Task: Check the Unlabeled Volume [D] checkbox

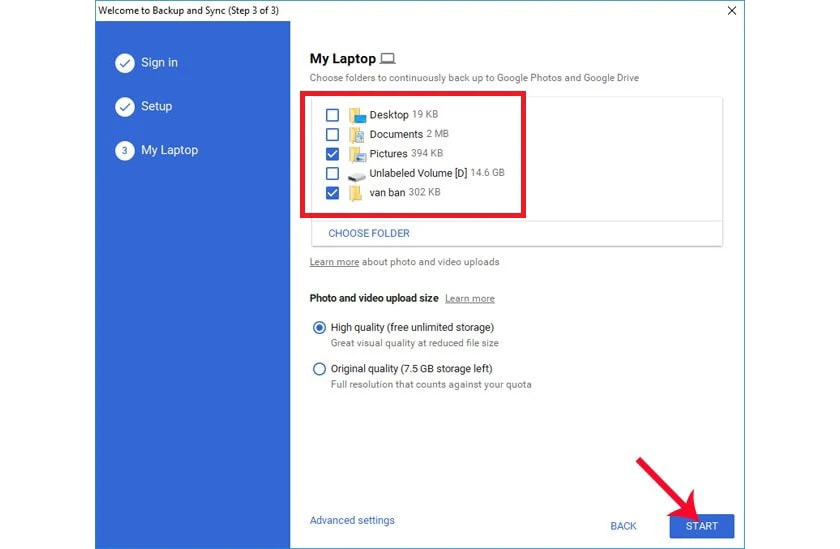Action: click(332, 174)
